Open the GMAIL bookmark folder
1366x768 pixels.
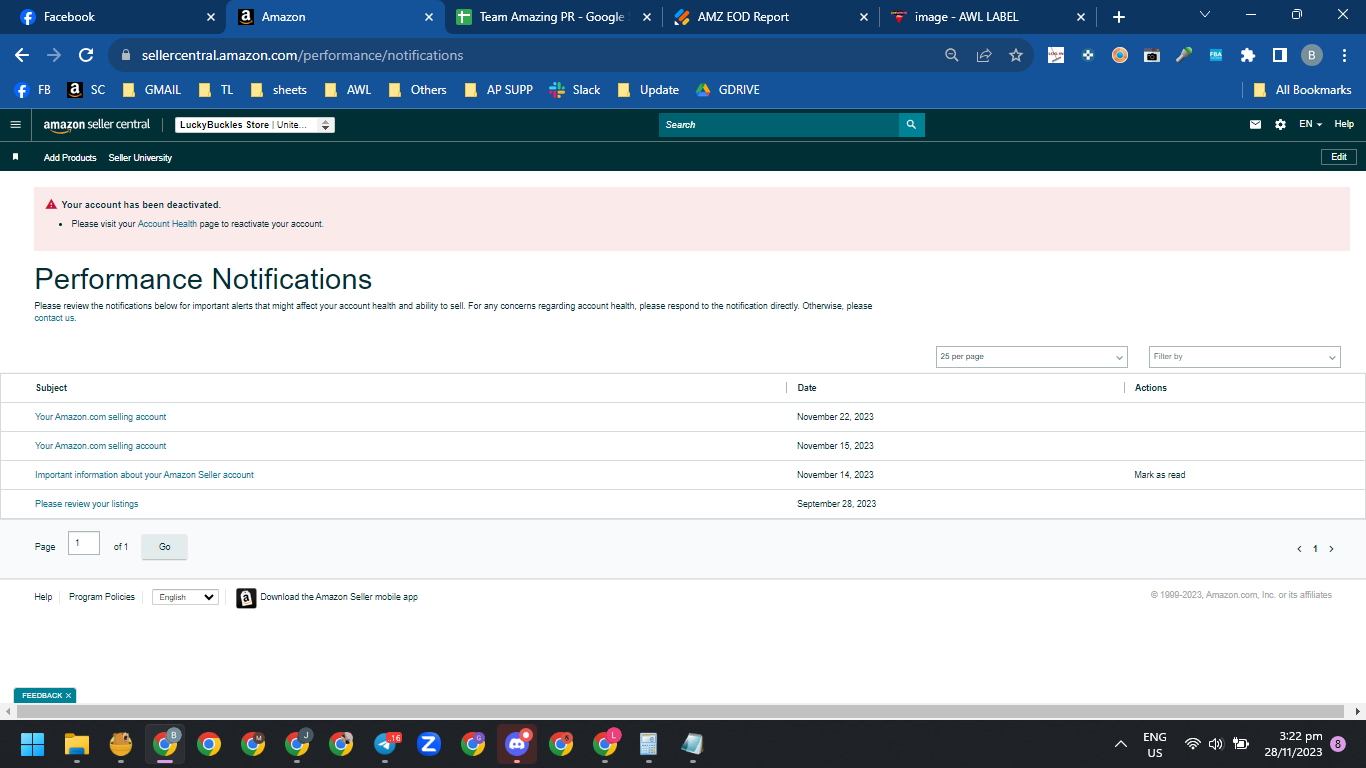click(152, 90)
